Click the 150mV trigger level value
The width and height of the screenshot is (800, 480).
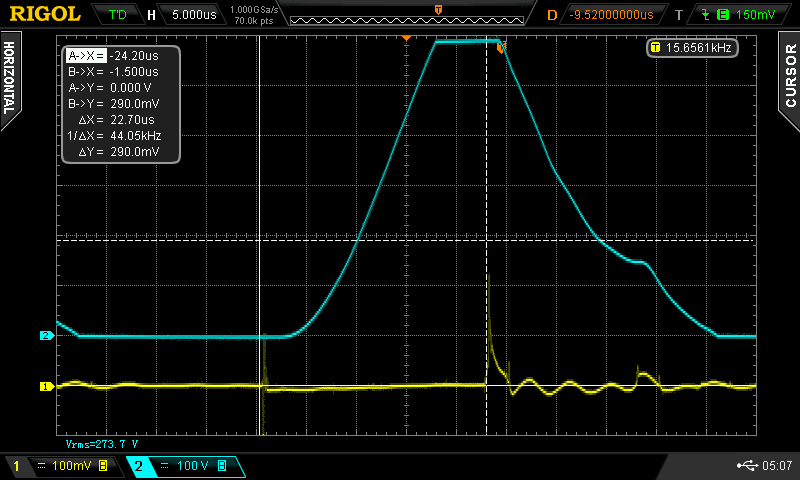point(756,14)
